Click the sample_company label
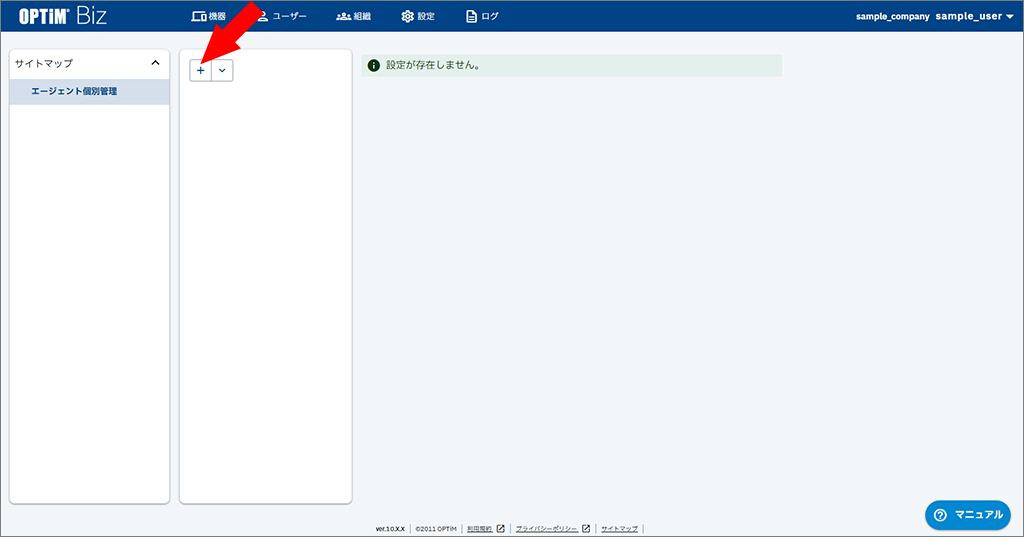1024x537 pixels. click(892, 16)
